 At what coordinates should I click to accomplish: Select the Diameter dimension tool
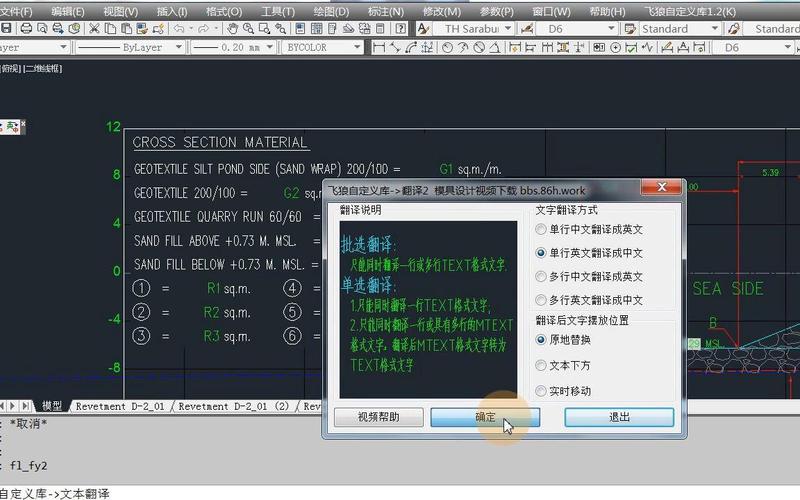(479, 47)
